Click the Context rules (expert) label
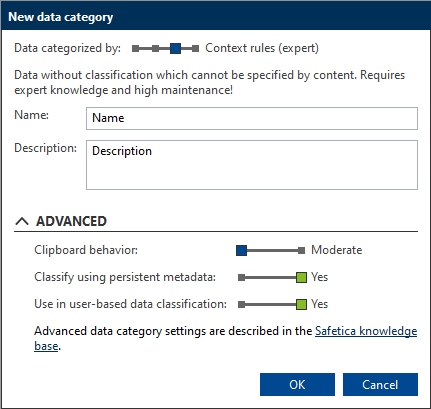 coord(262,48)
